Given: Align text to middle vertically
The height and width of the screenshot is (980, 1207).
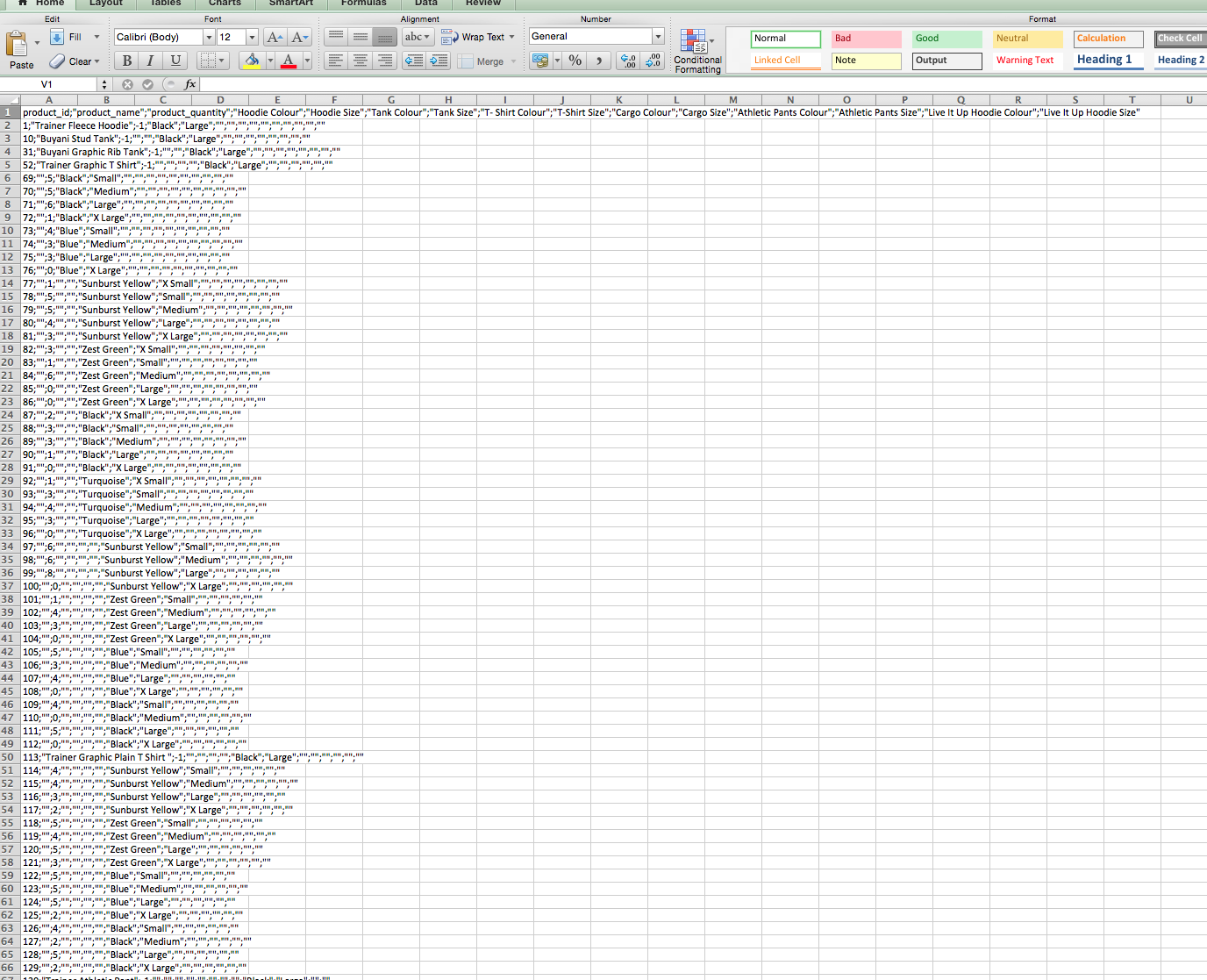Looking at the screenshot, I should 360,37.
